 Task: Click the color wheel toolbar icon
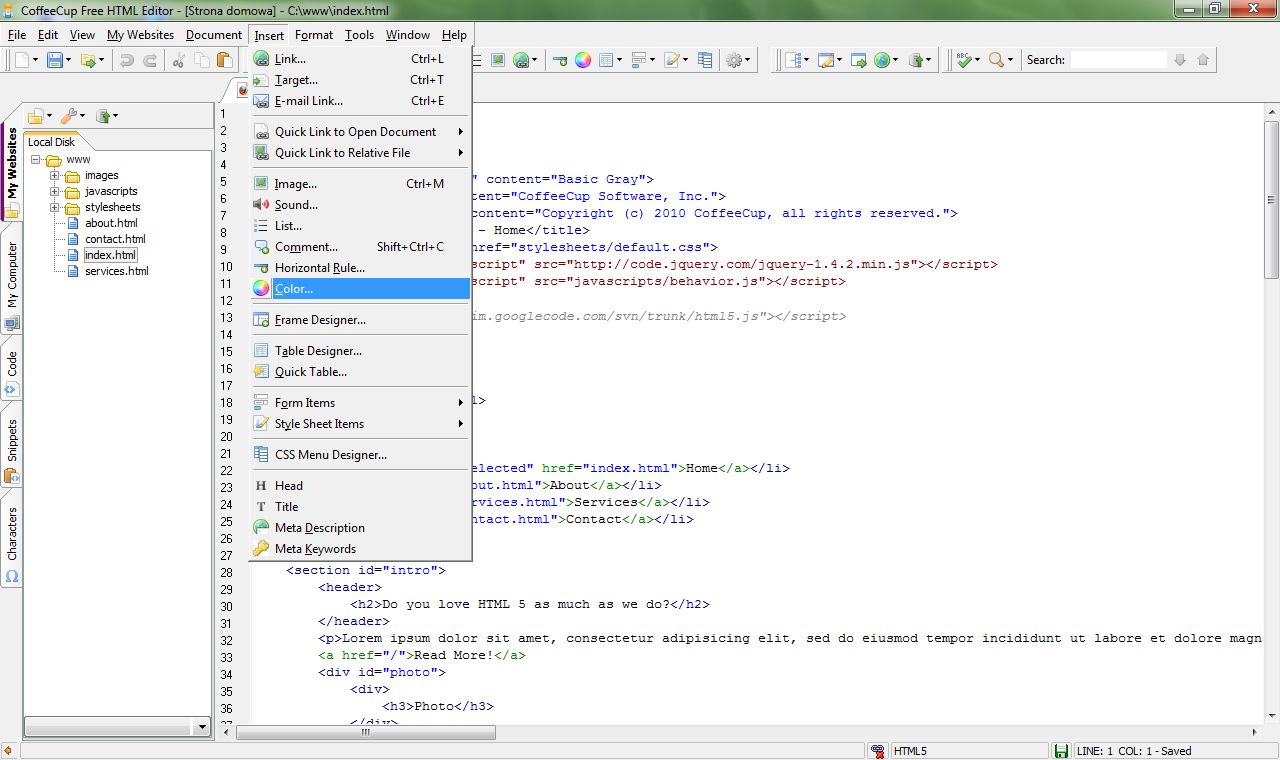point(583,60)
